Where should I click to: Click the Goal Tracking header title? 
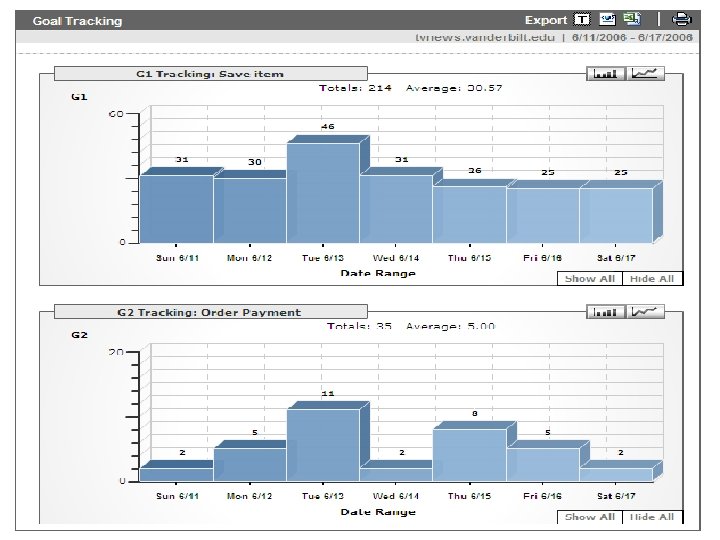coord(77,21)
